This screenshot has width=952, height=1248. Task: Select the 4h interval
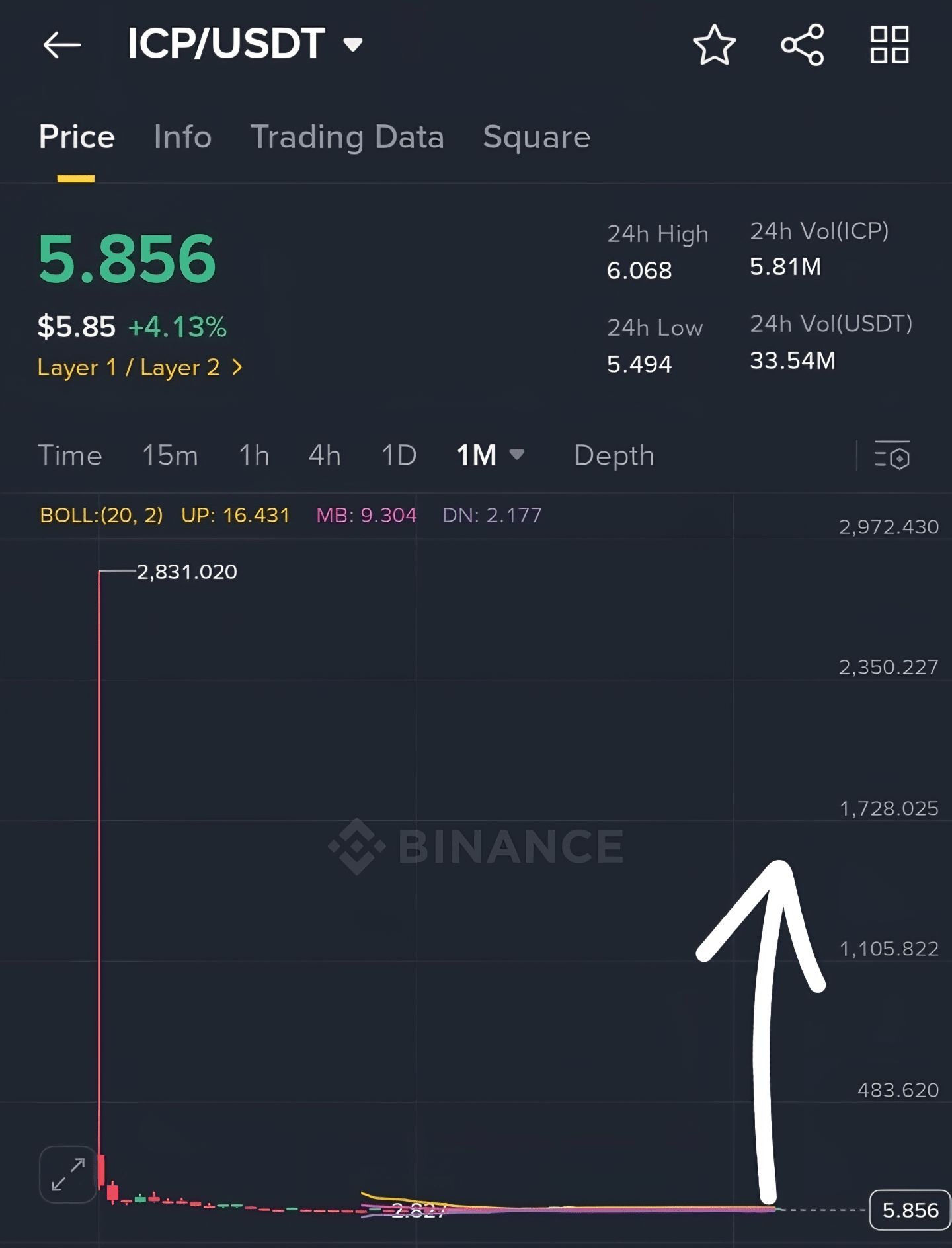[x=325, y=455]
